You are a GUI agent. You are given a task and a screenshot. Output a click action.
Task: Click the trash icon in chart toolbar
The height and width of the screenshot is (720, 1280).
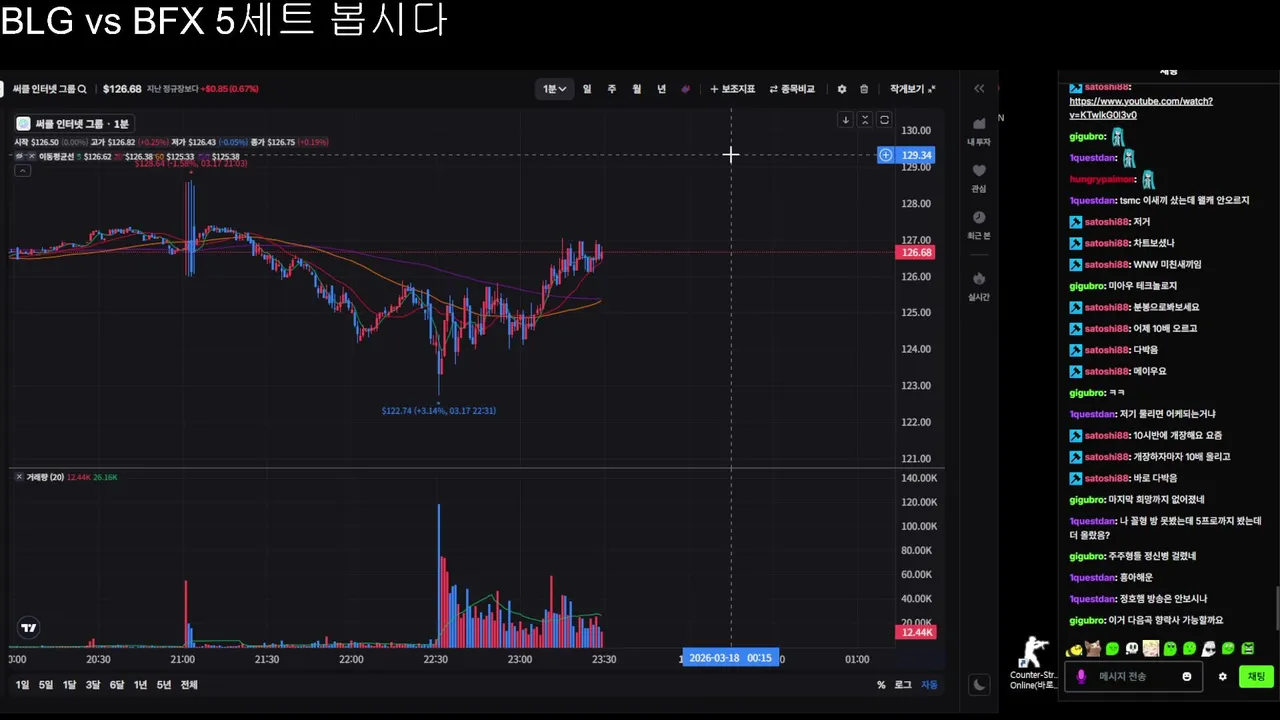[864, 89]
